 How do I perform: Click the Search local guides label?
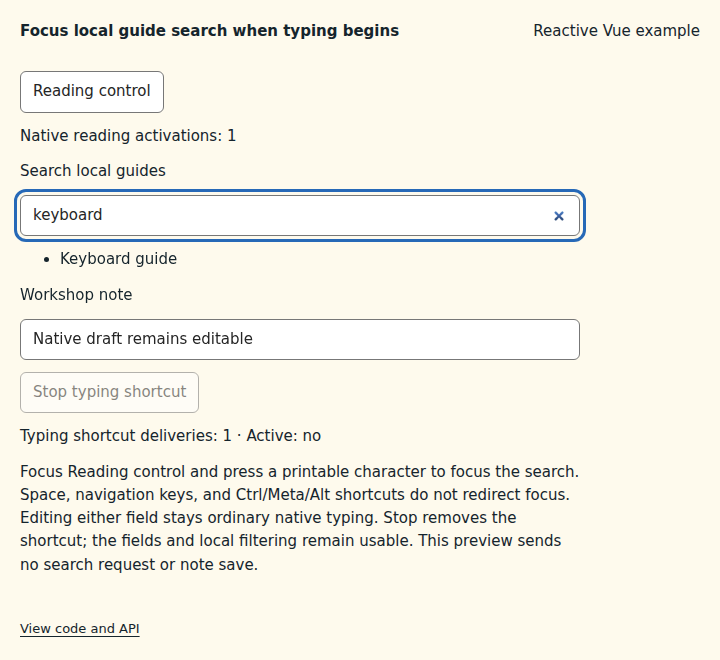93,170
